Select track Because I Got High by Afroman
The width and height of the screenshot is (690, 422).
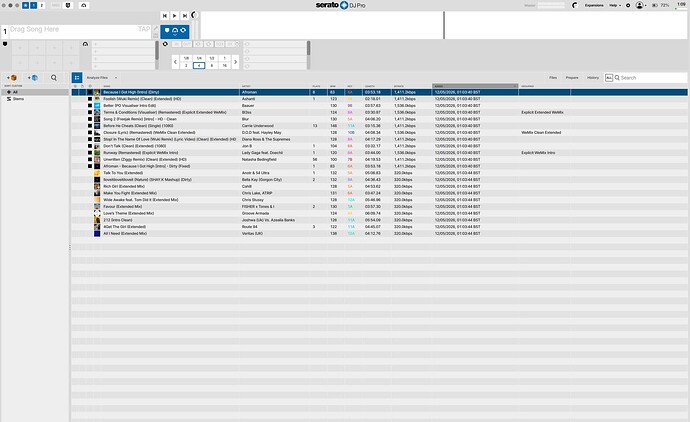pyautogui.click(x=379, y=92)
